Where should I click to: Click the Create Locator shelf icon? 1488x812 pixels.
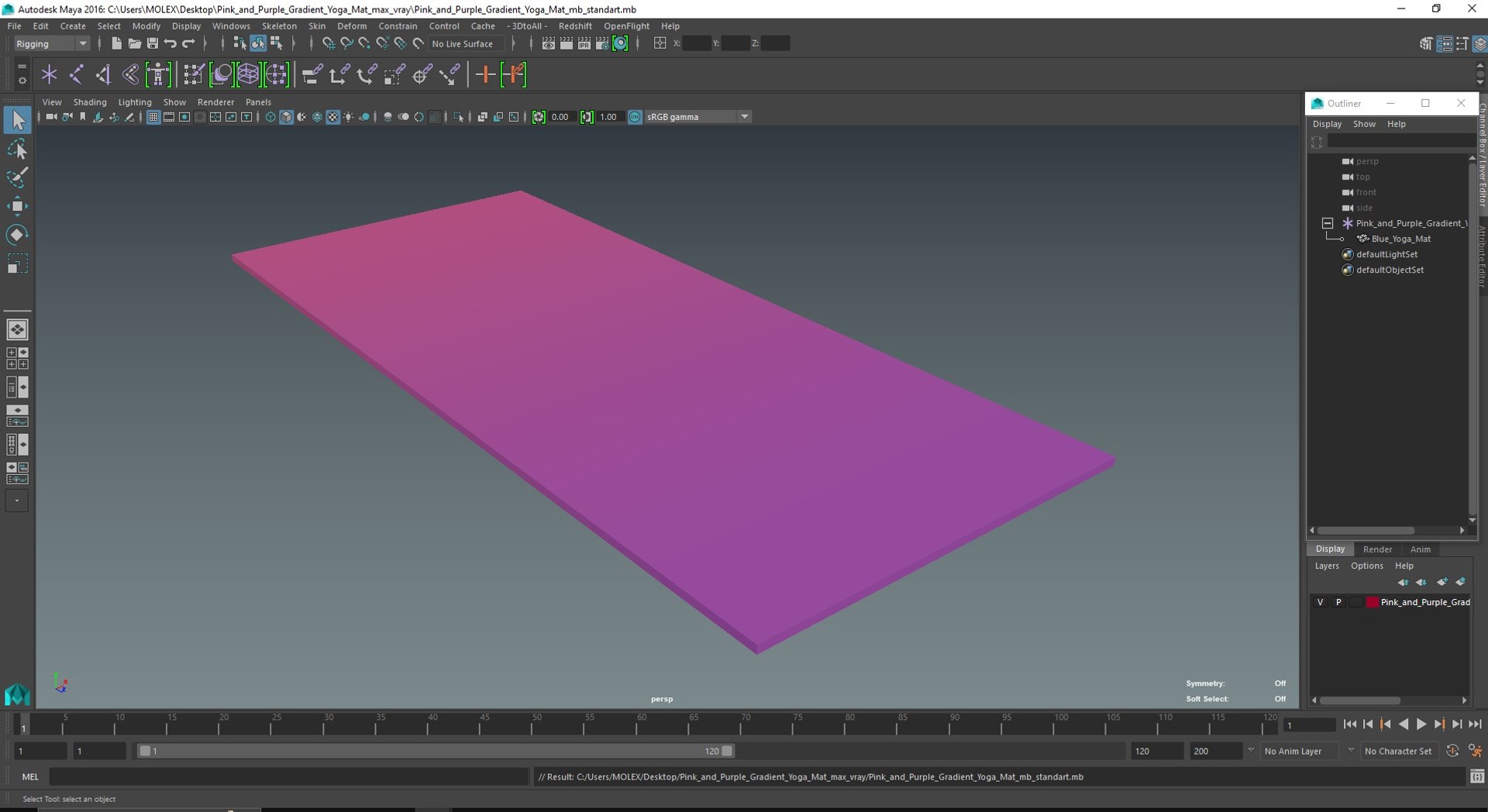[50, 74]
